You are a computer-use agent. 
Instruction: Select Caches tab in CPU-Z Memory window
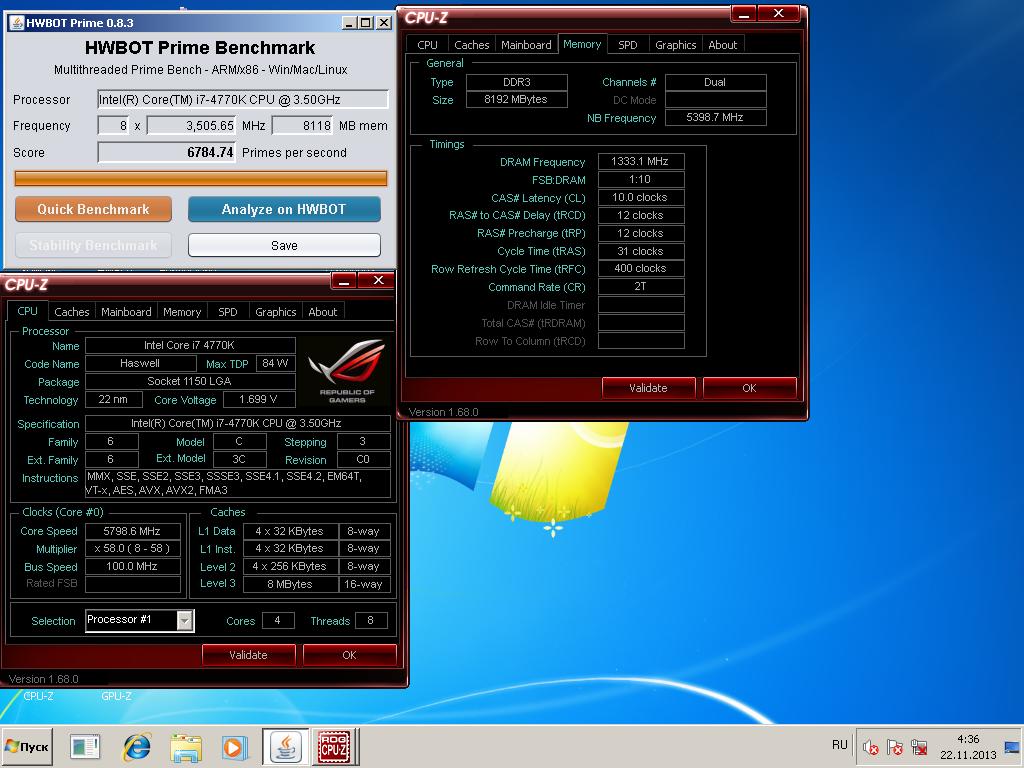[472, 45]
